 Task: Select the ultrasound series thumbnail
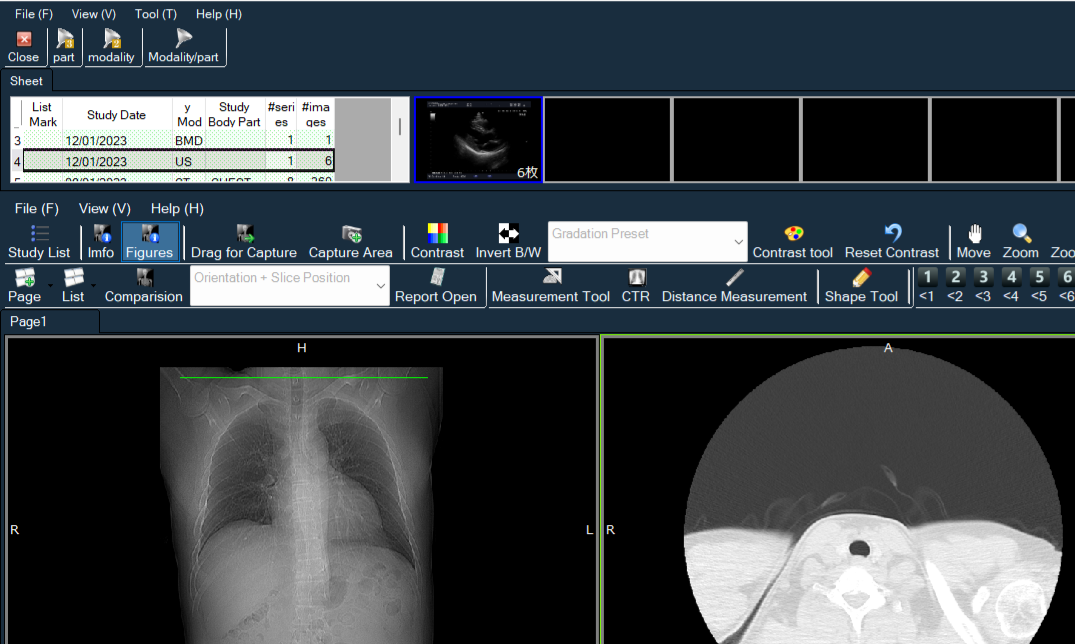click(x=478, y=140)
